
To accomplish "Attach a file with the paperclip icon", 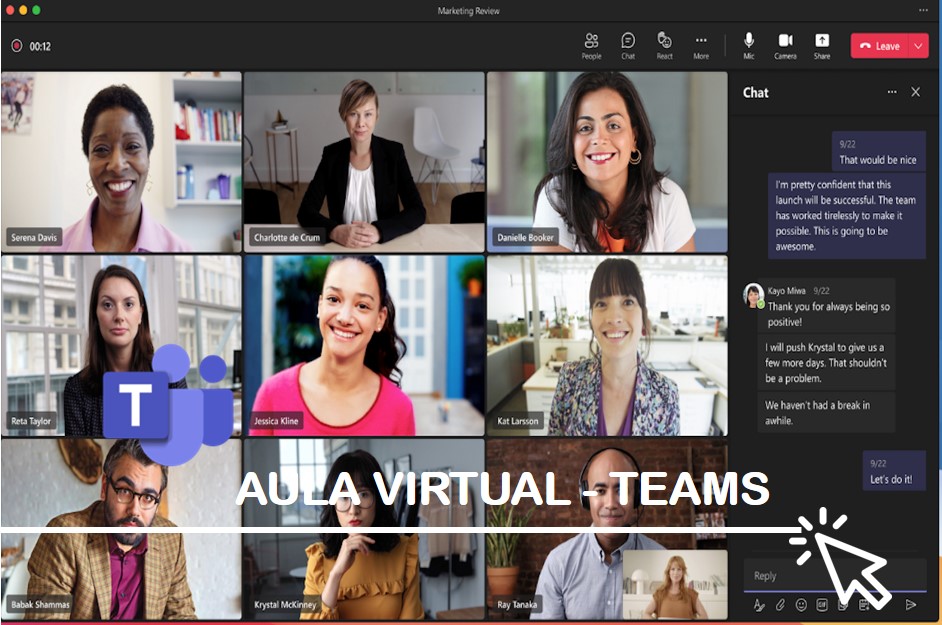I will (780, 604).
